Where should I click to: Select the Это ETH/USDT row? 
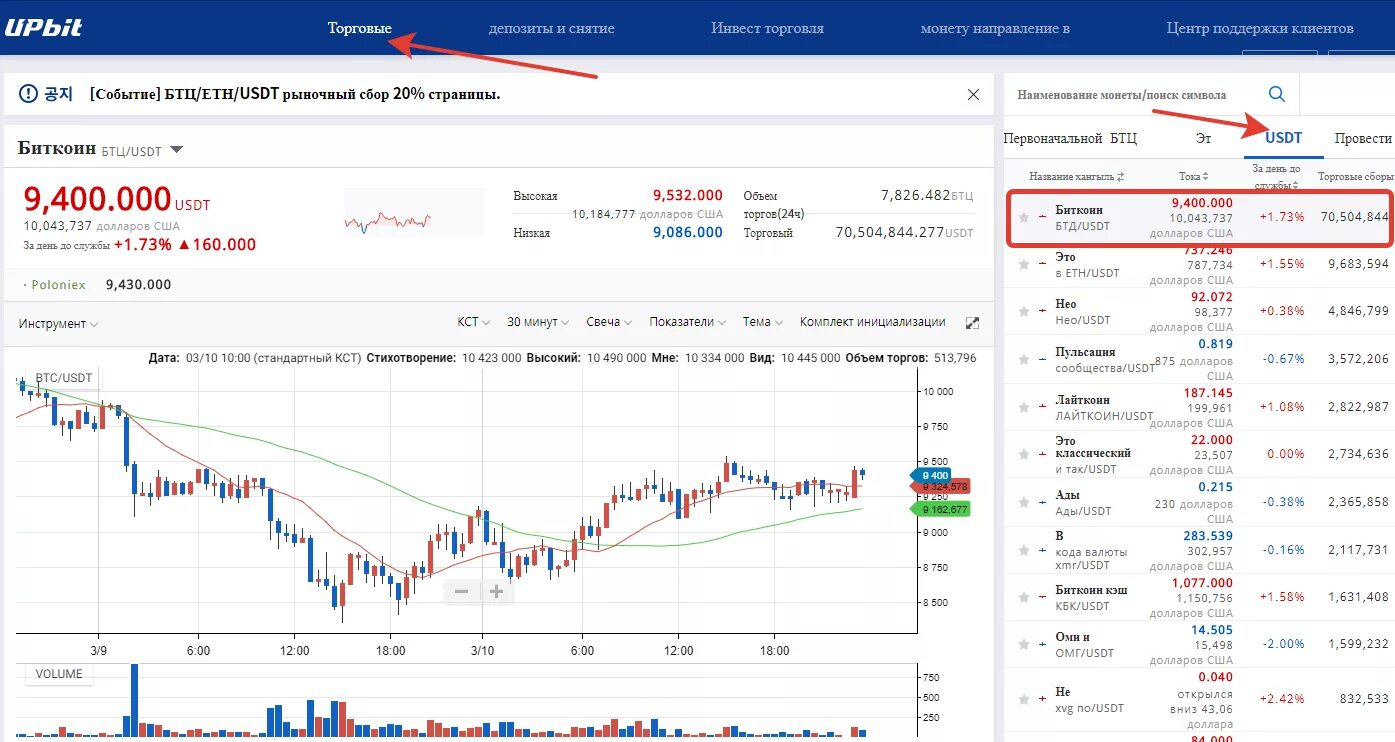coord(1200,264)
